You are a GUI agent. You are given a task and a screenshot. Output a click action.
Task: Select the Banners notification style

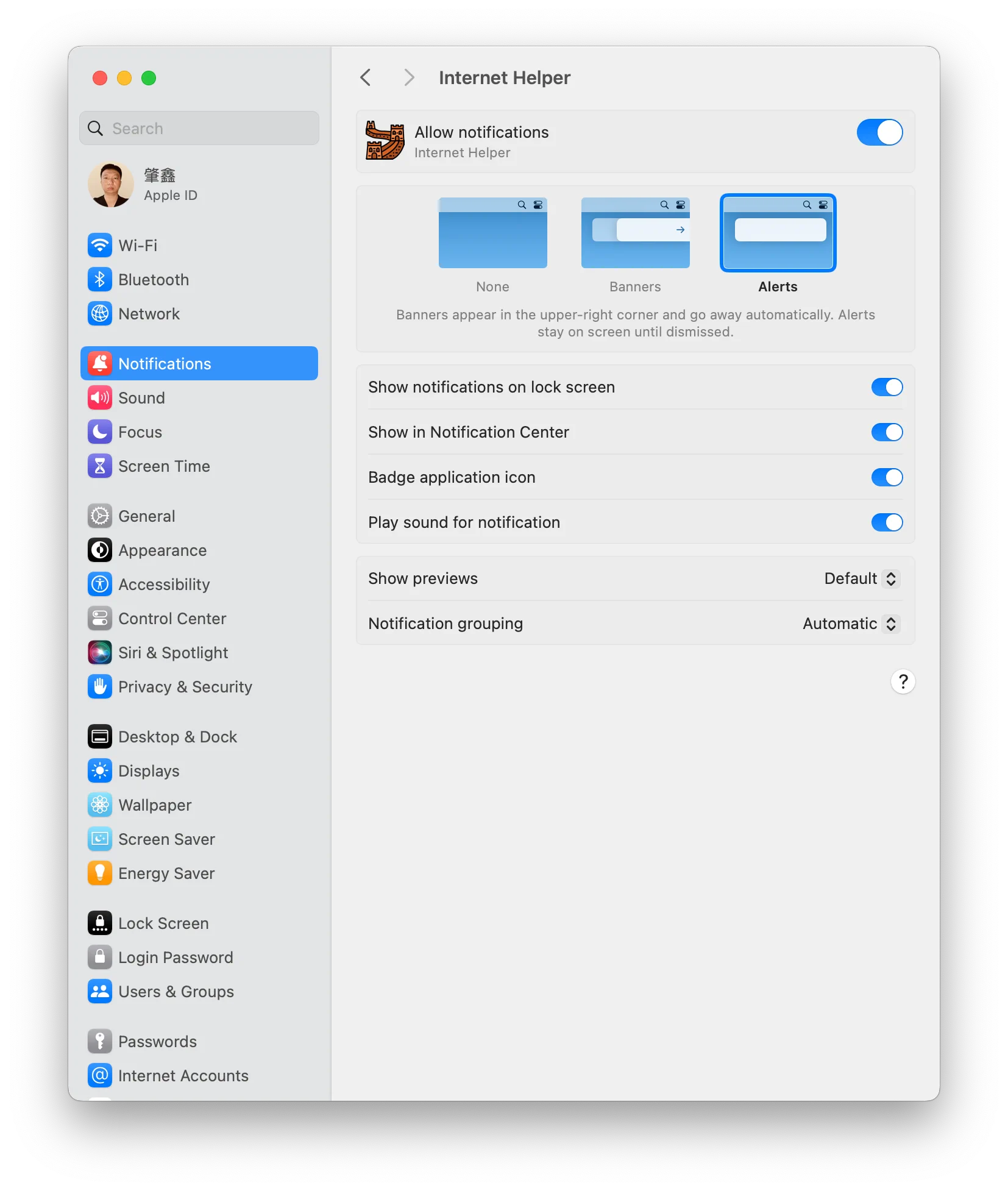[635, 233]
